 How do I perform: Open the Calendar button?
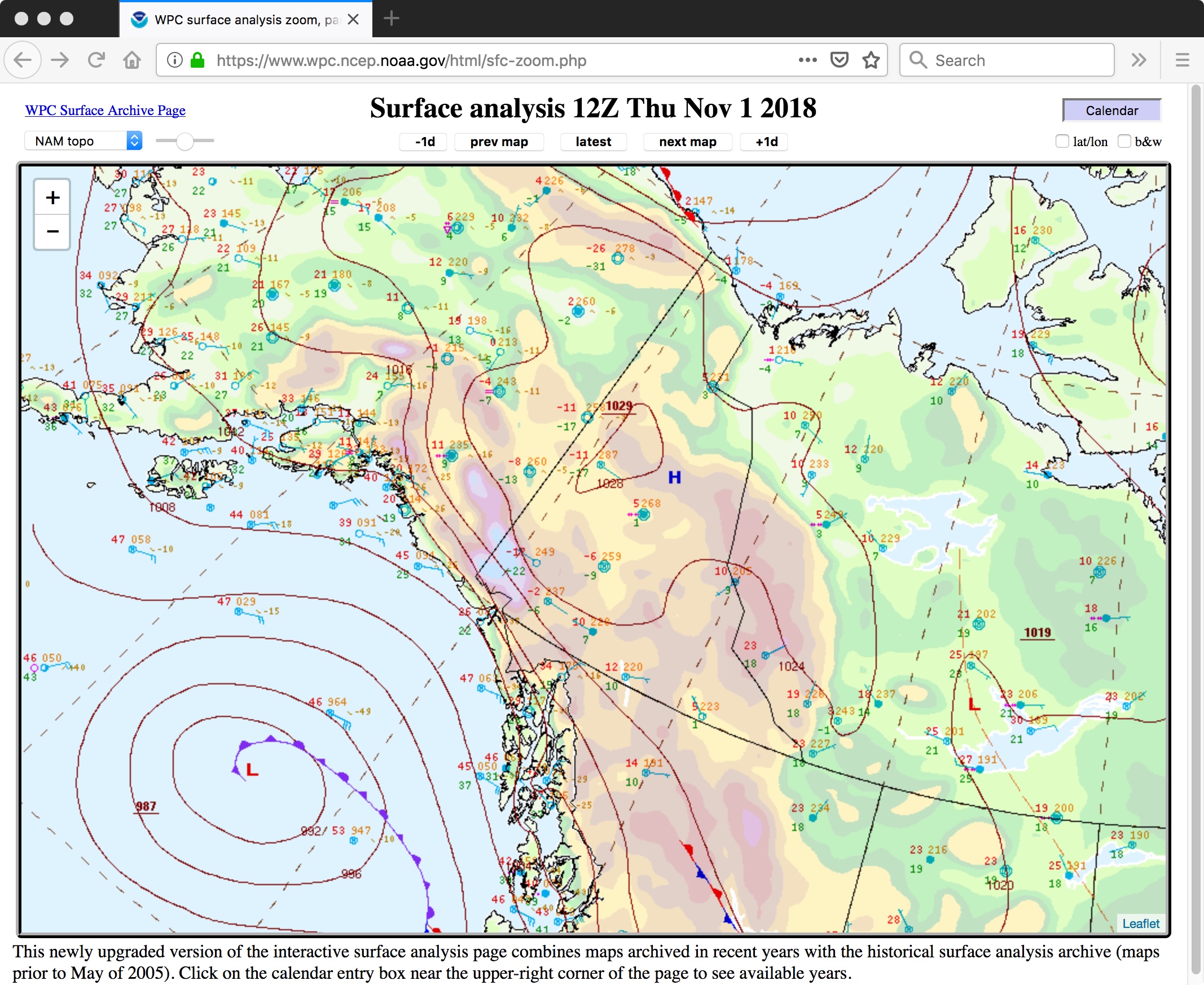1111,110
